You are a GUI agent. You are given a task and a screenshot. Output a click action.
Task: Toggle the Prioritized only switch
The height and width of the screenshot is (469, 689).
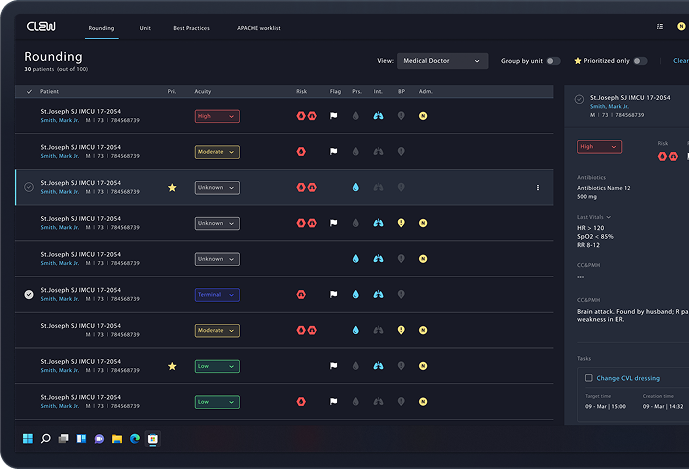(640, 61)
